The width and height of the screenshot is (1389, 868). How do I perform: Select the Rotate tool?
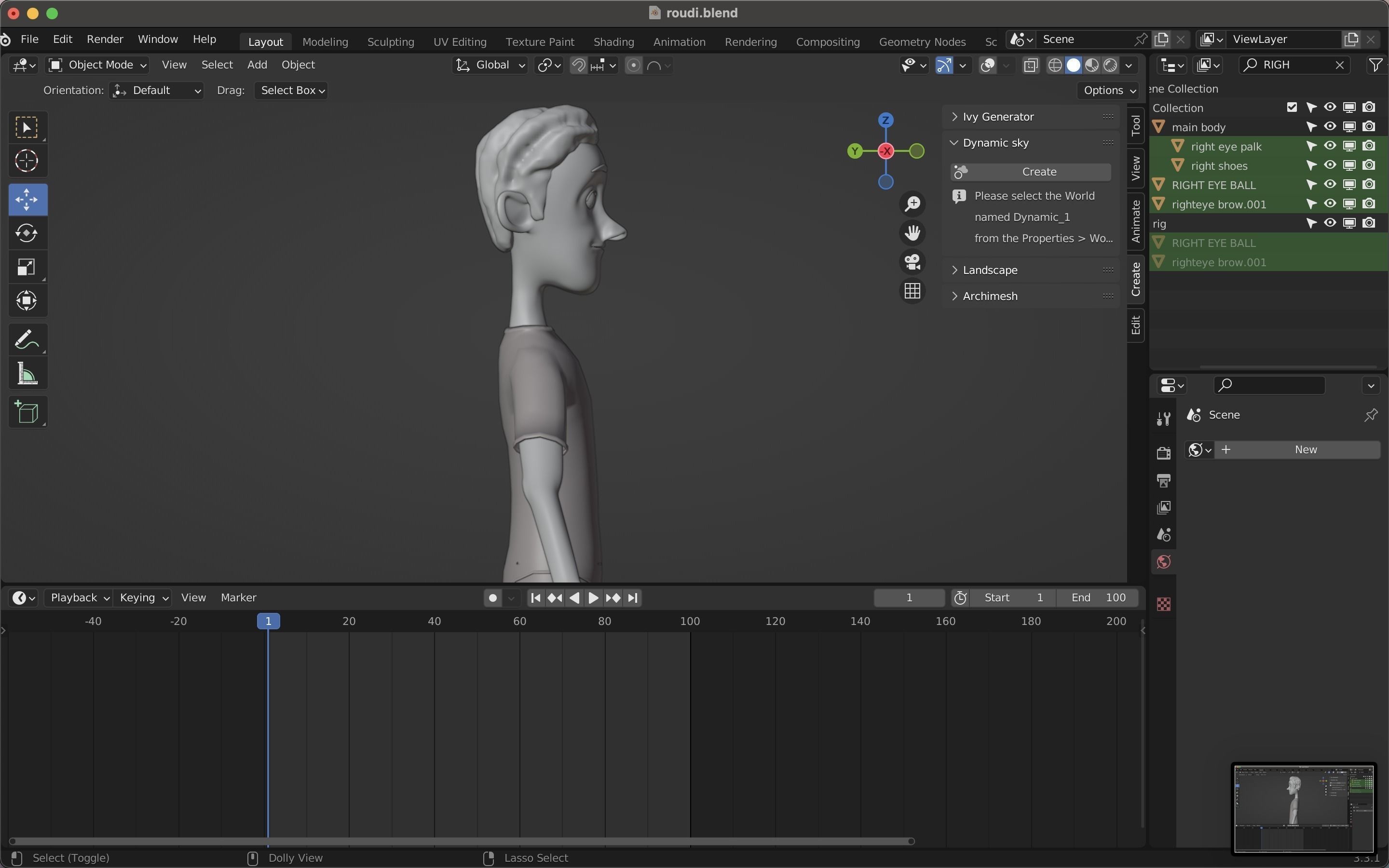point(27,233)
